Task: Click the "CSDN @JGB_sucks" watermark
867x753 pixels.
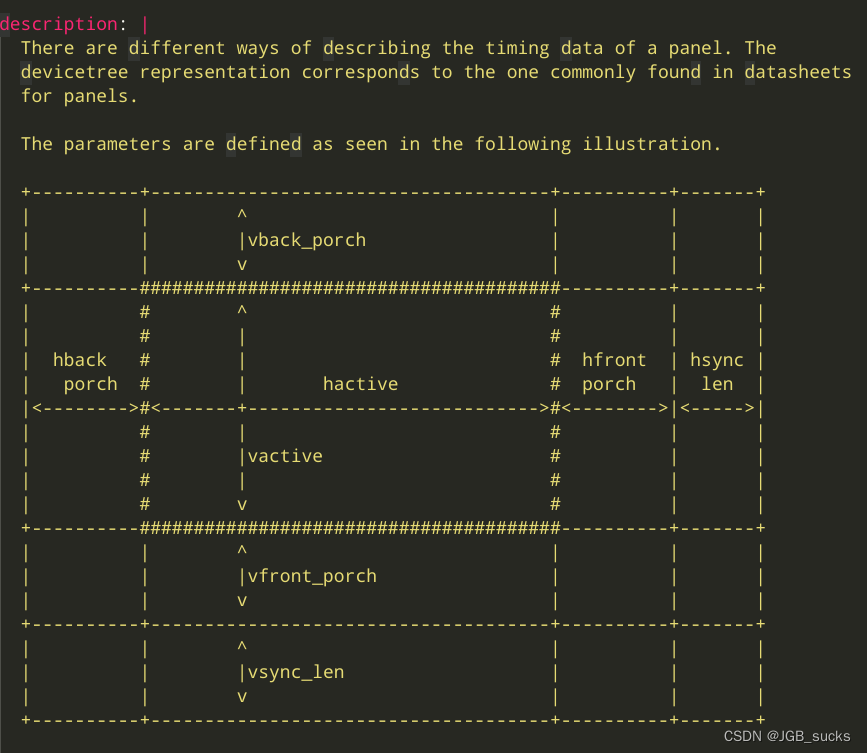Action: click(789, 735)
